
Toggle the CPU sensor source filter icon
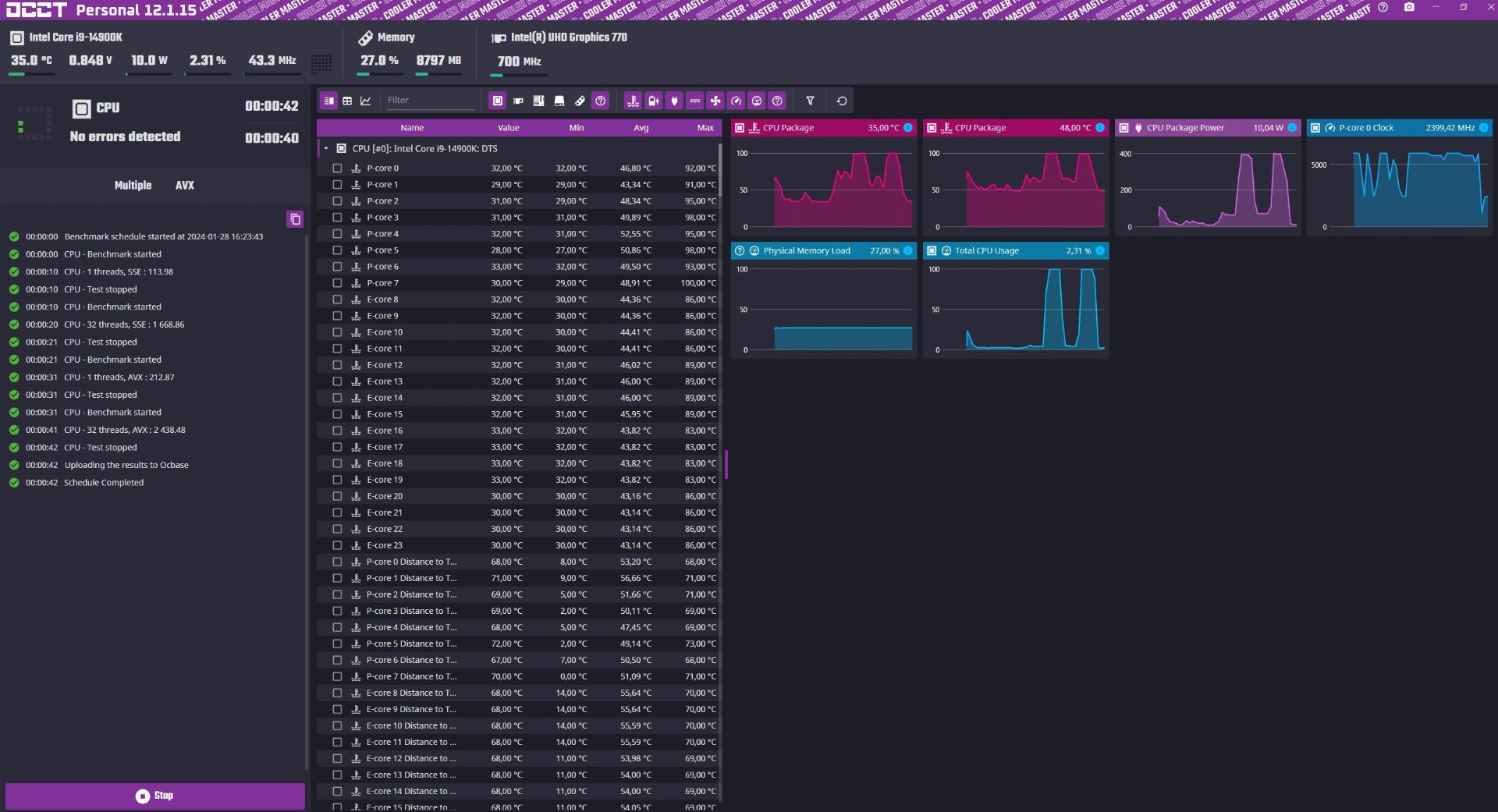(497, 101)
